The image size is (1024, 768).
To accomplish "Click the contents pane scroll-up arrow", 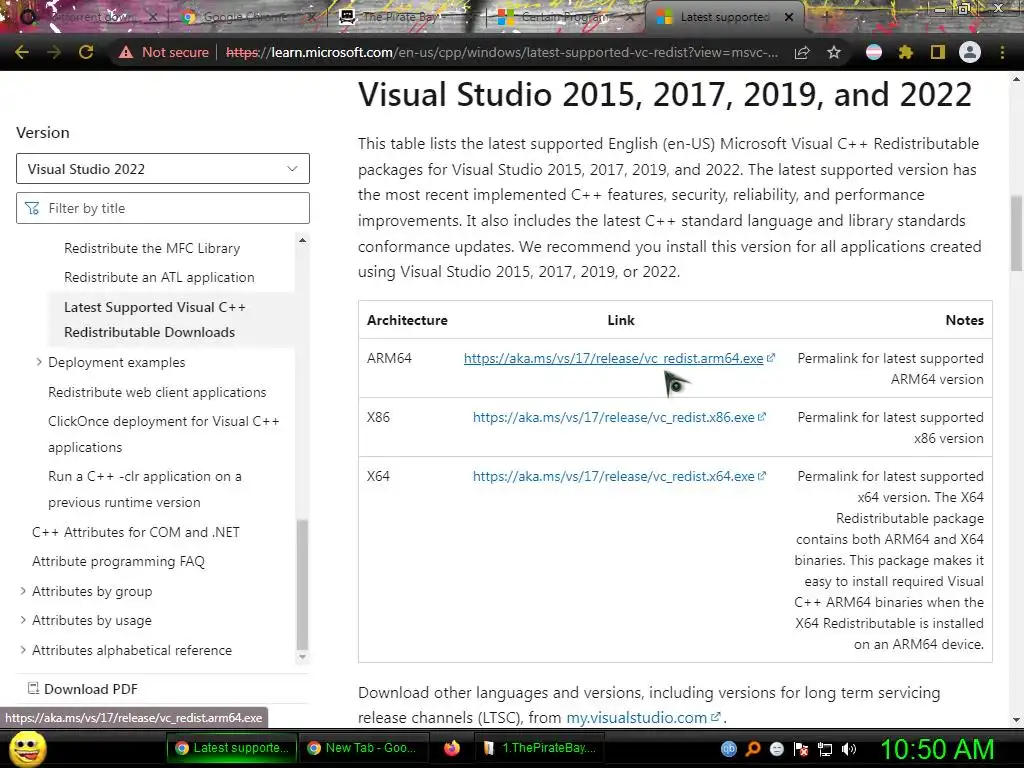I will (x=302, y=240).
